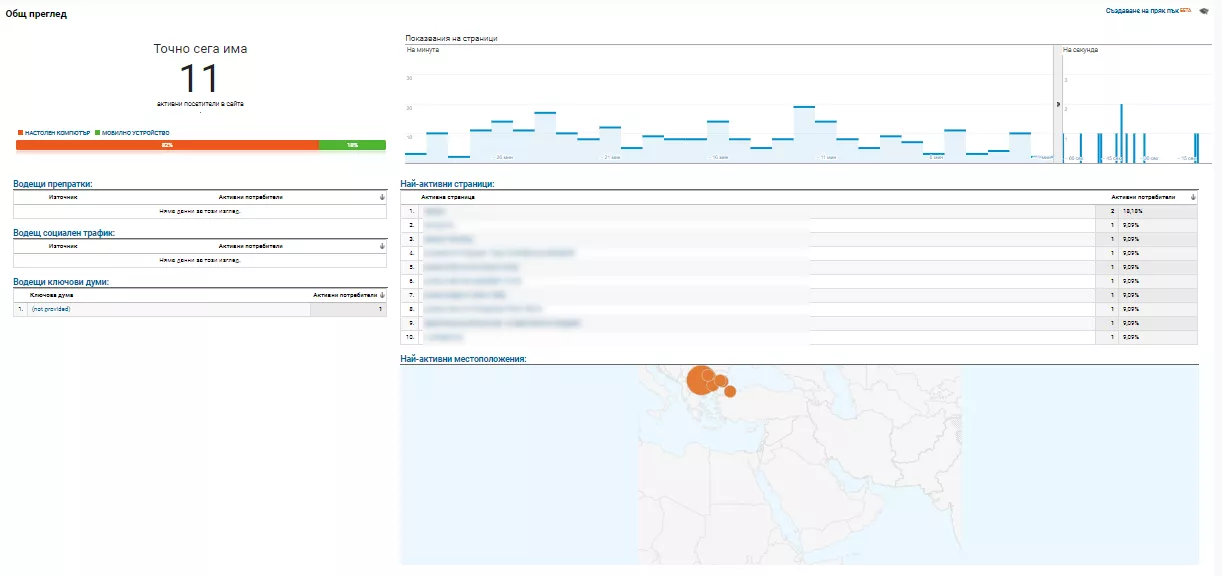The height and width of the screenshot is (576, 1222).
Task: Sort Най-активни страници by the active users arrow
Action: tap(1193, 197)
